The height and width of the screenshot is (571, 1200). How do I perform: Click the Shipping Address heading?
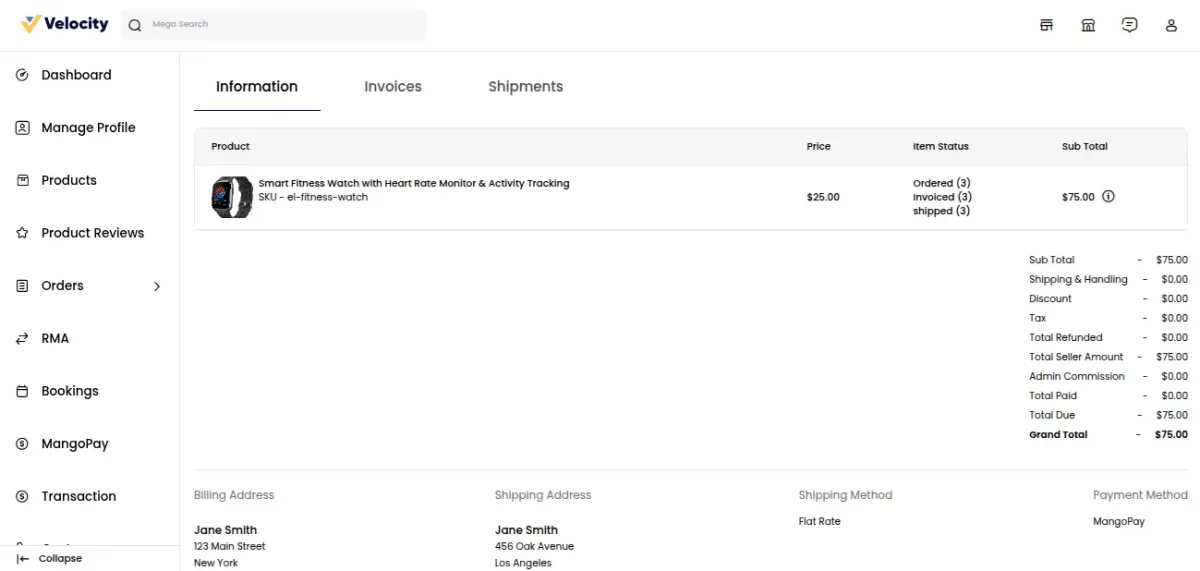pos(543,495)
